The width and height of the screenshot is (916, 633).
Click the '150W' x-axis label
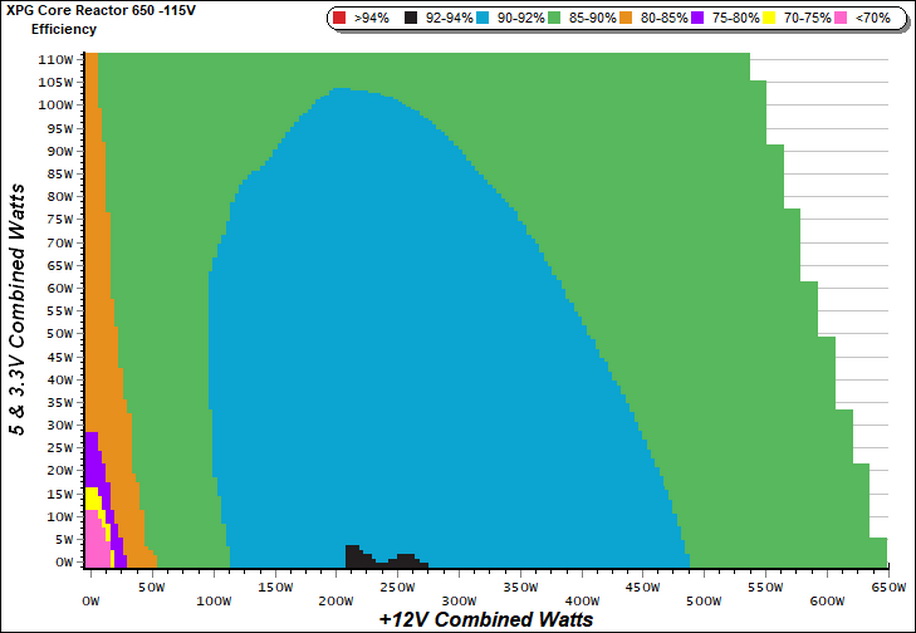(275, 587)
